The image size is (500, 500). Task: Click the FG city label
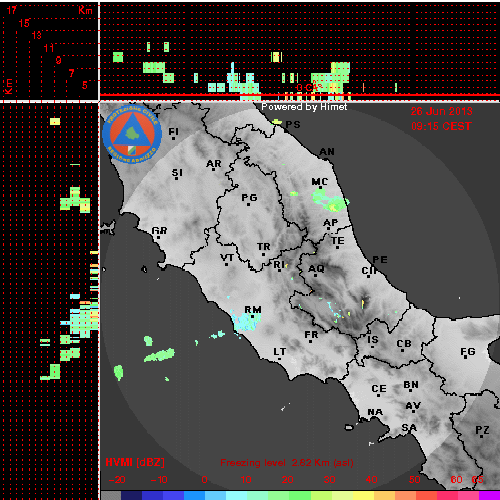(468, 351)
